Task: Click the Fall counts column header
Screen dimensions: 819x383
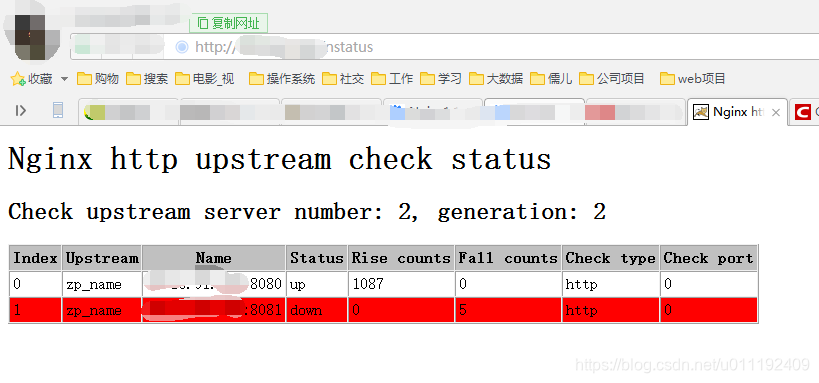Action: coord(508,258)
